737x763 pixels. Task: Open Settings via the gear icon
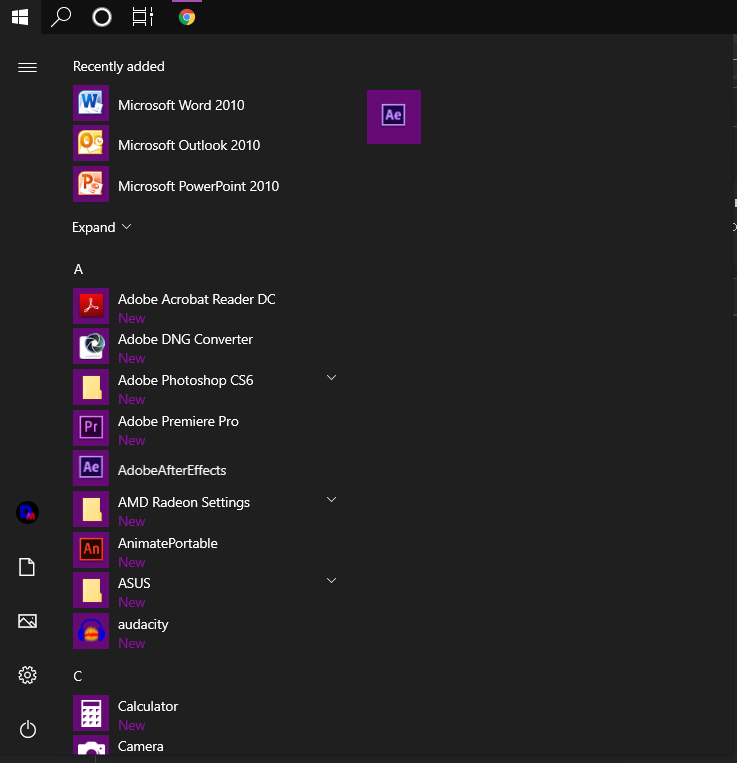pyautogui.click(x=27, y=676)
